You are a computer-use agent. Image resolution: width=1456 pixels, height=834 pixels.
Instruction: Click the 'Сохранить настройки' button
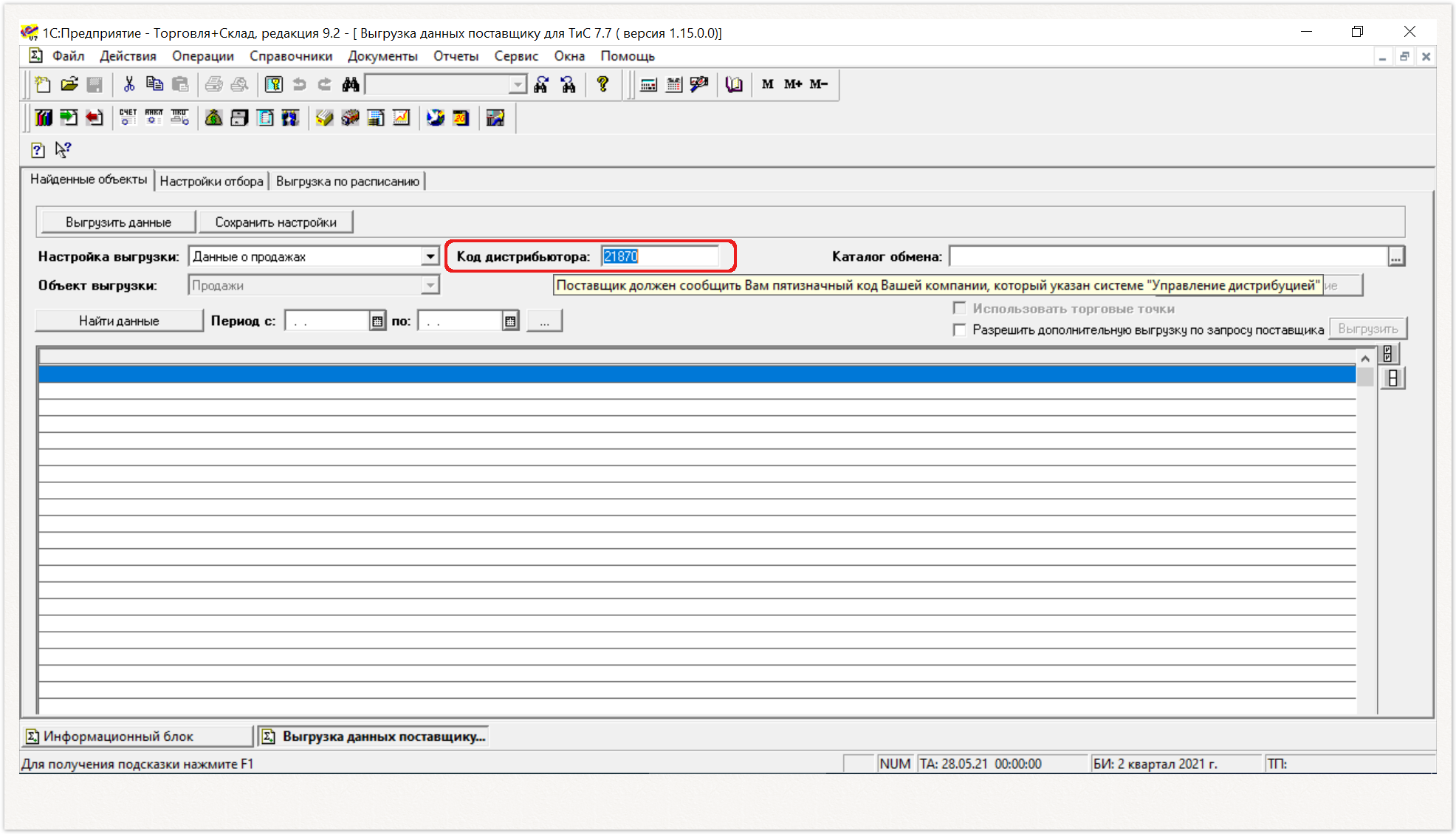click(275, 222)
